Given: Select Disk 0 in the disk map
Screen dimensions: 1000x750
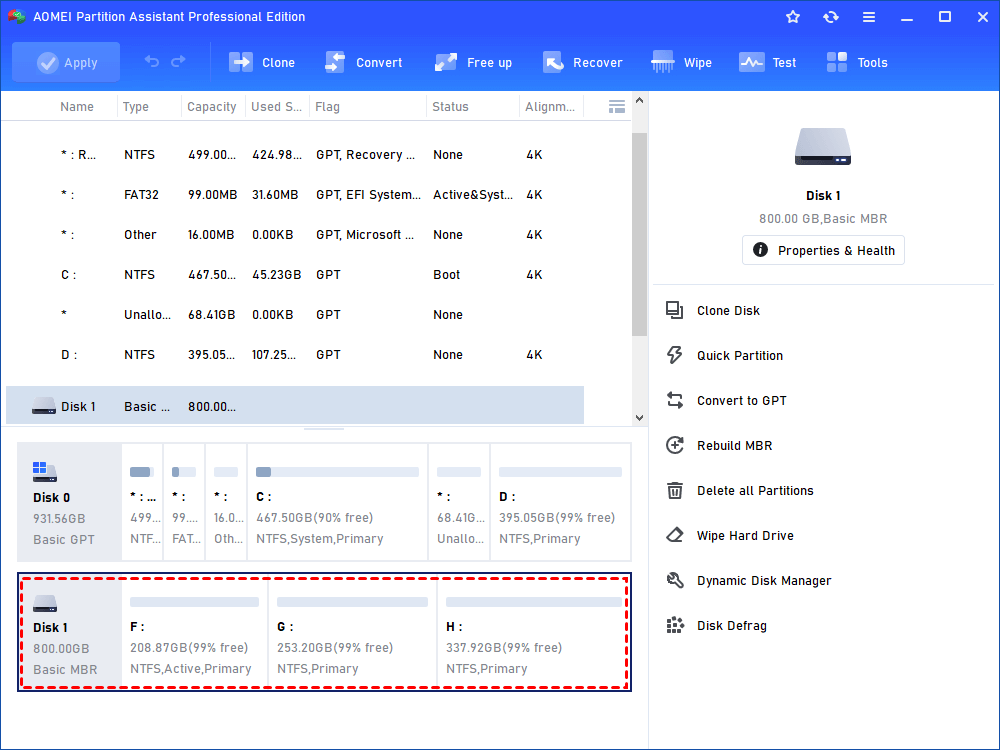Looking at the screenshot, I should pyautogui.click(x=70, y=503).
